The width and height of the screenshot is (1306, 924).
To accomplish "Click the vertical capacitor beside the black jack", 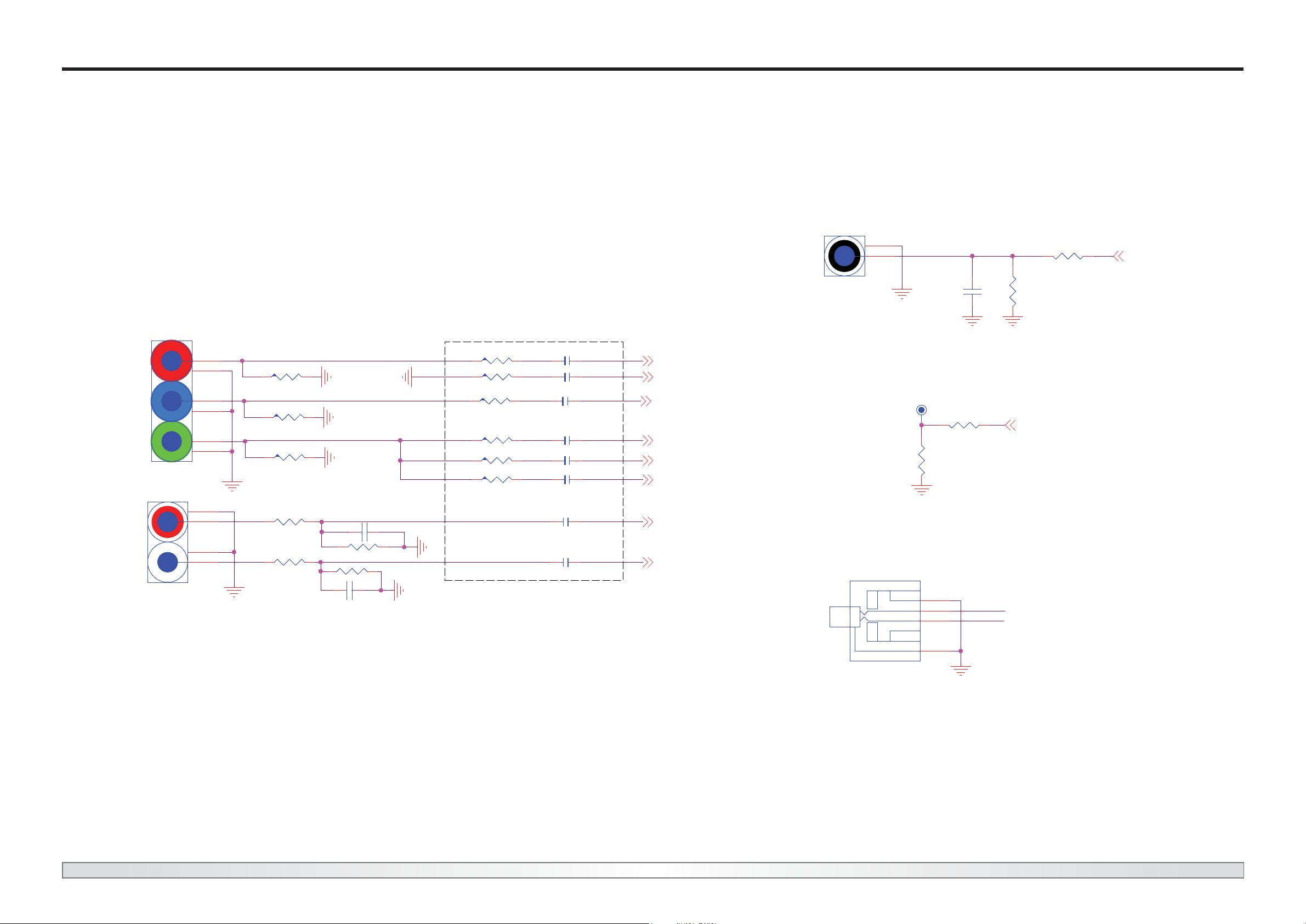I will pyautogui.click(x=972, y=292).
